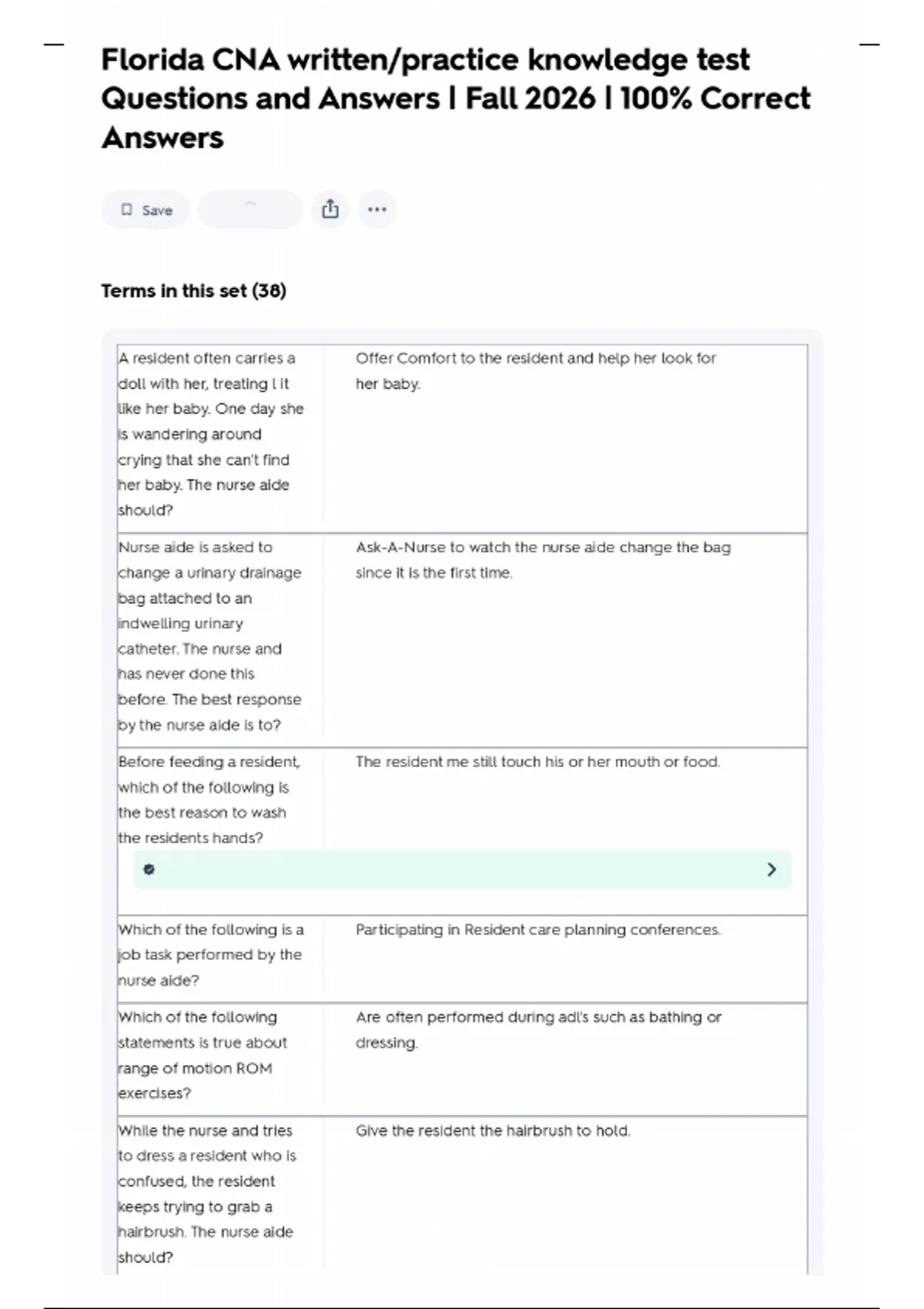Click answer about touching mouth or food
924x1309 pixels.
(x=537, y=762)
